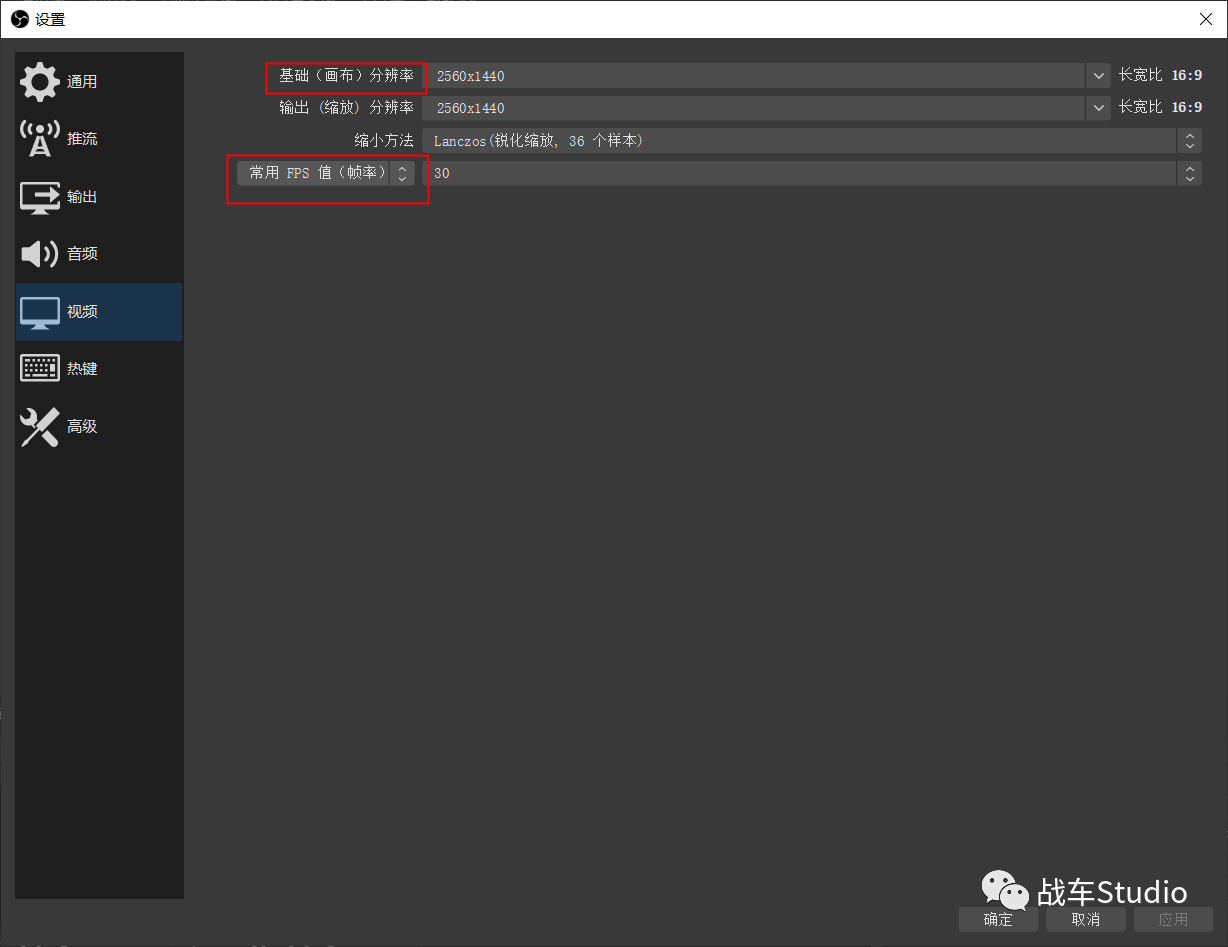Click second 长宽比 16:9 text
This screenshot has height=947, width=1228.
coord(1160,107)
